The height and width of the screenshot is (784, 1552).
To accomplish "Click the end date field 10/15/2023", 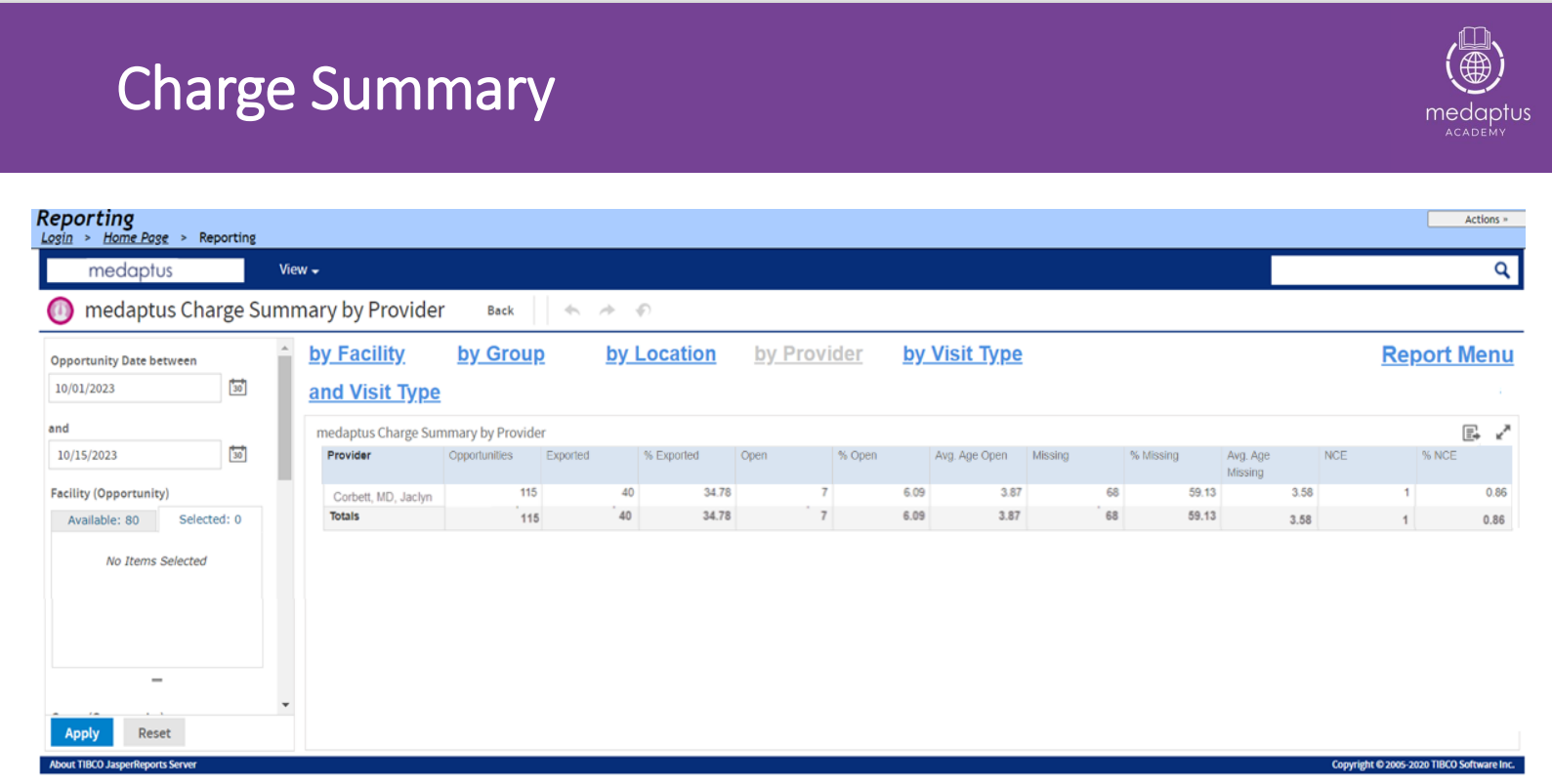I will tap(135, 455).
